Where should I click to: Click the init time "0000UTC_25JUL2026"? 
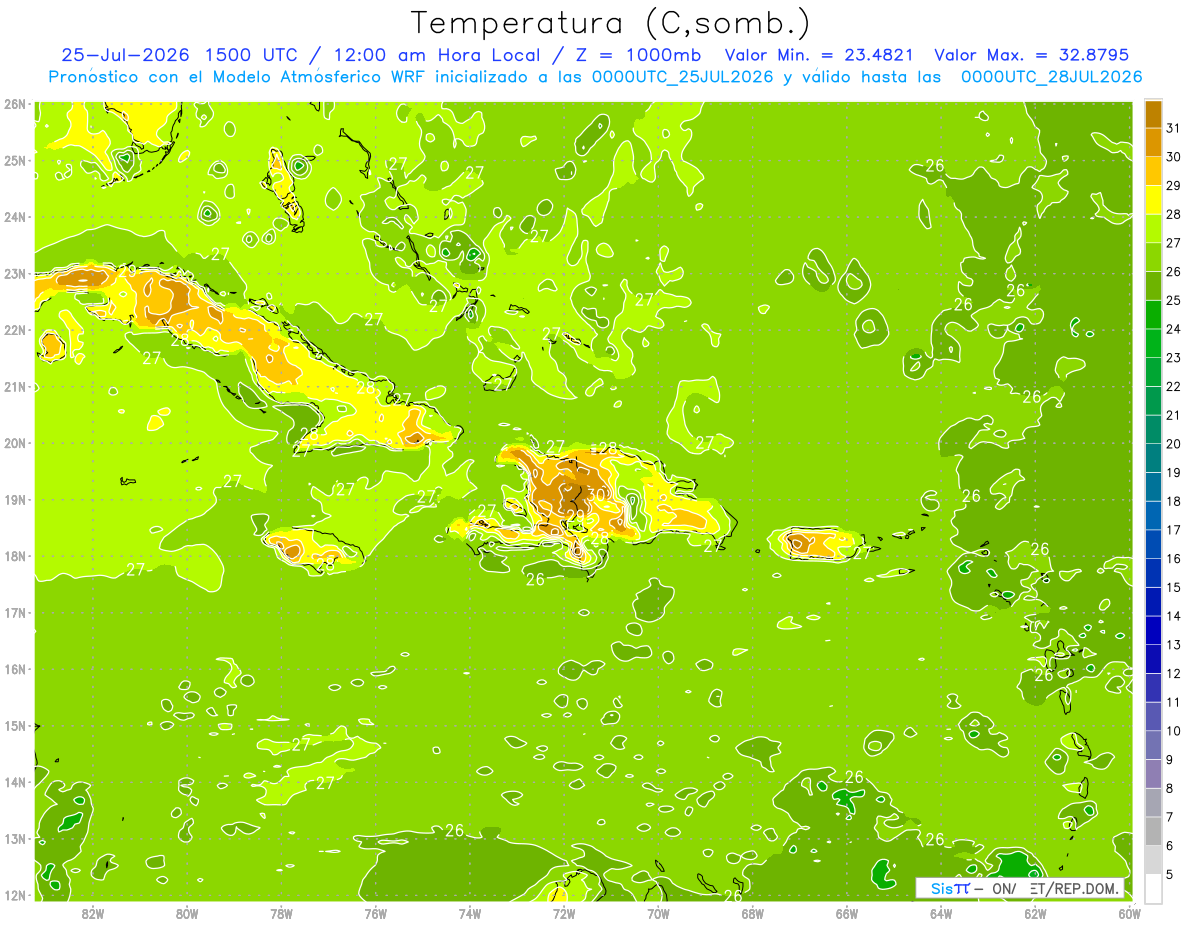point(683,77)
